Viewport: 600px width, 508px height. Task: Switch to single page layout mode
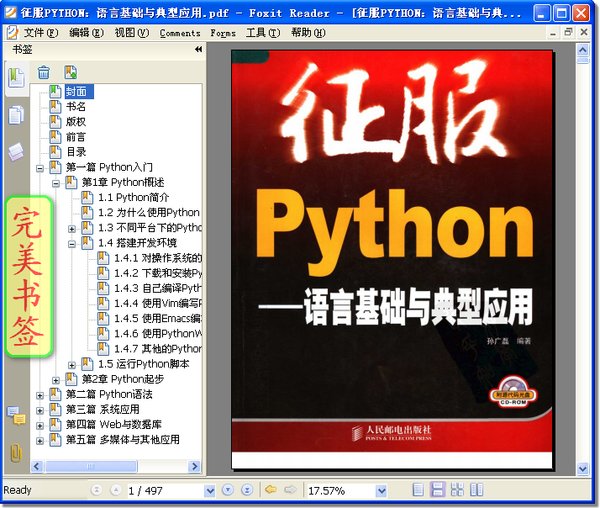coord(418,490)
